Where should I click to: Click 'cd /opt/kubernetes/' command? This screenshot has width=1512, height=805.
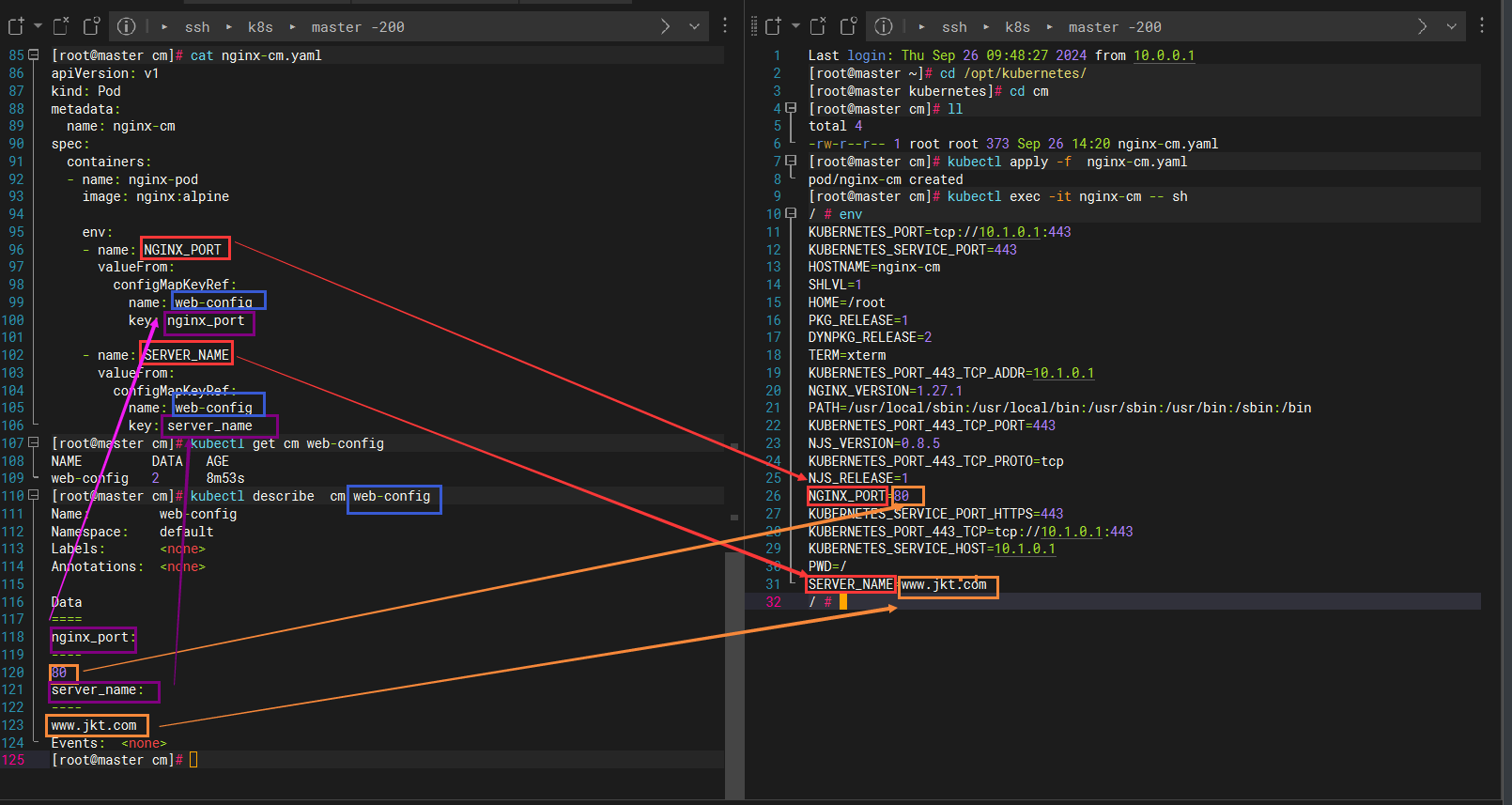click(x=1012, y=73)
